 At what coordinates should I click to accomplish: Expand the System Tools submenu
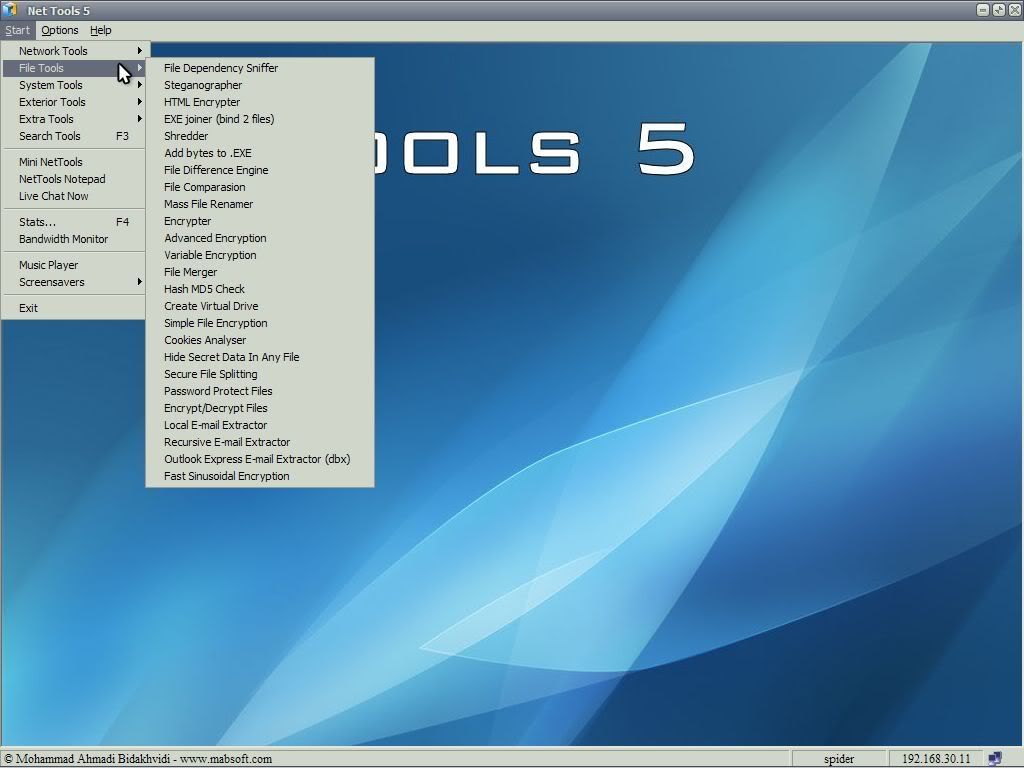pyautogui.click(x=74, y=85)
